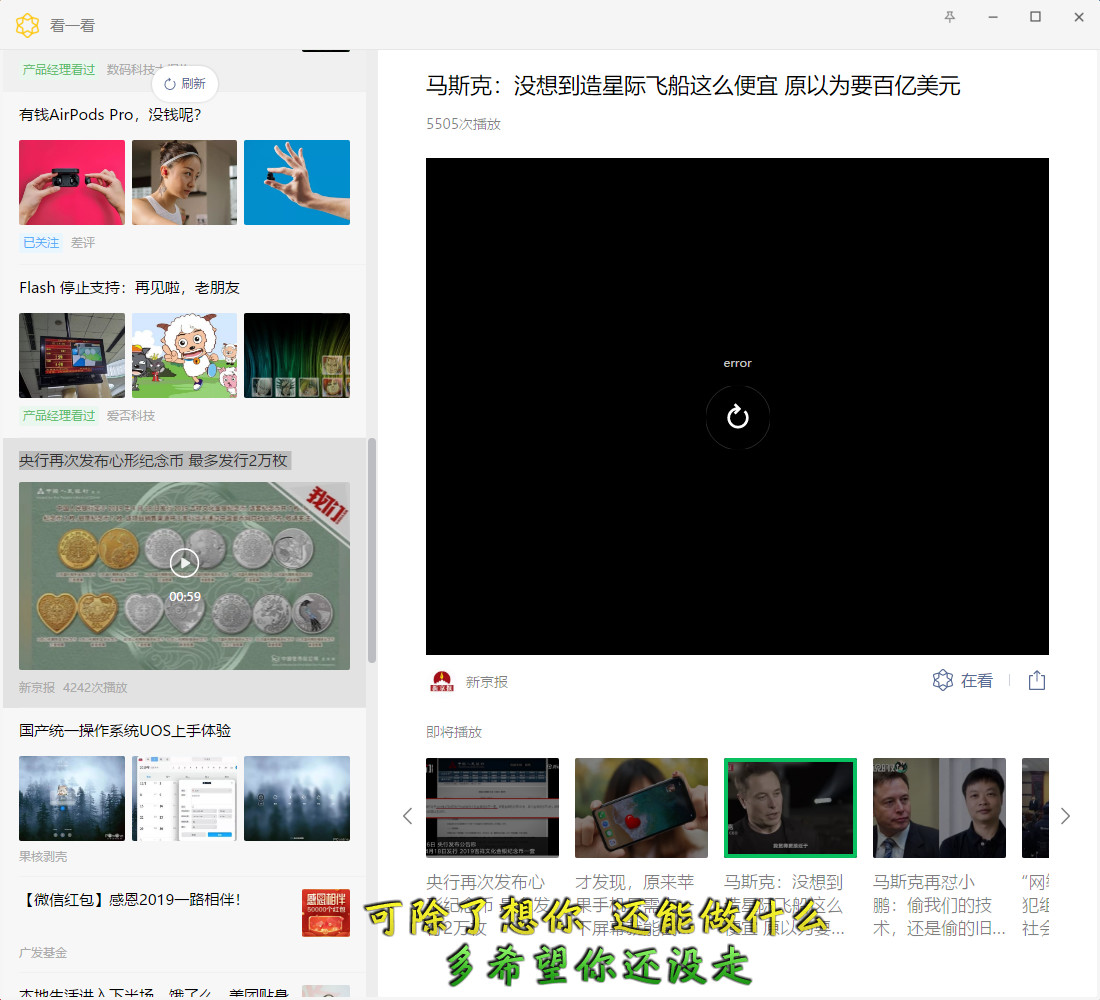Click the blue-background hand thumbnail
The width and height of the screenshot is (1100, 1000).
[x=297, y=182]
